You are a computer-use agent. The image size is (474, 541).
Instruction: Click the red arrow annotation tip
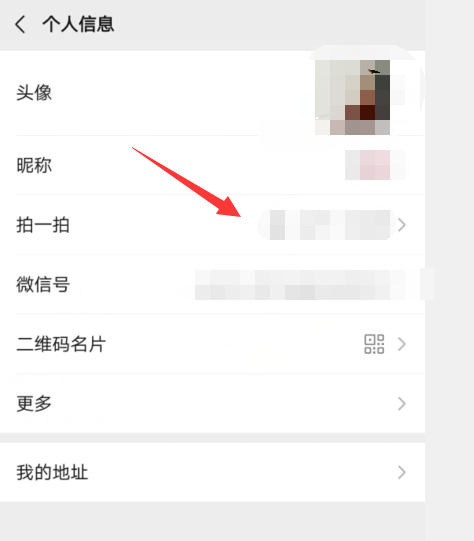pyautogui.click(x=239, y=215)
